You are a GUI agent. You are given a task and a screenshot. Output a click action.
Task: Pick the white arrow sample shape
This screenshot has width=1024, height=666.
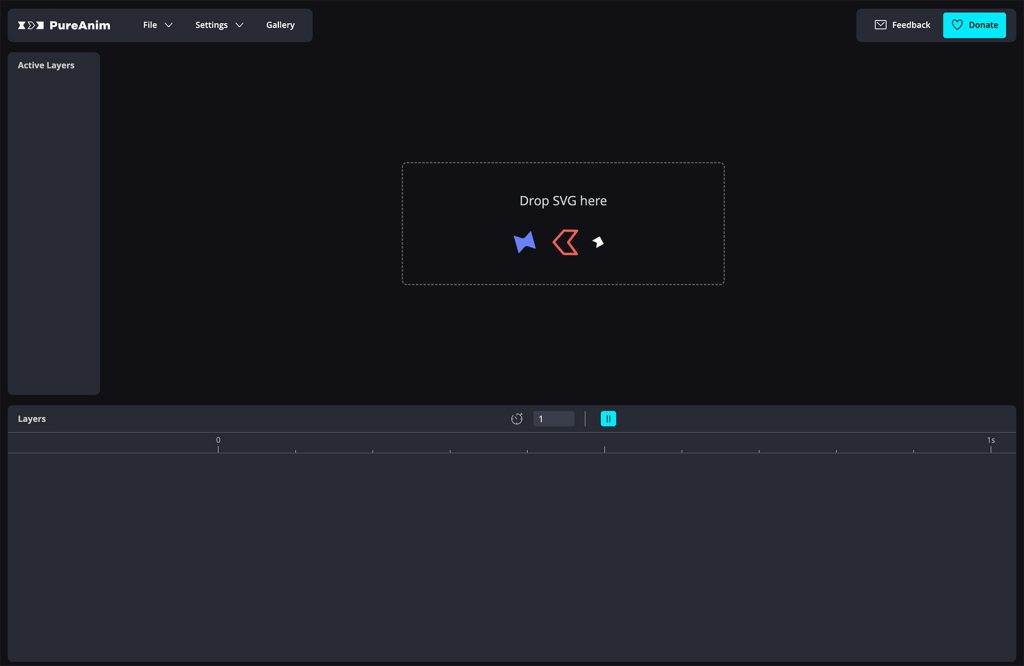click(598, 242)
